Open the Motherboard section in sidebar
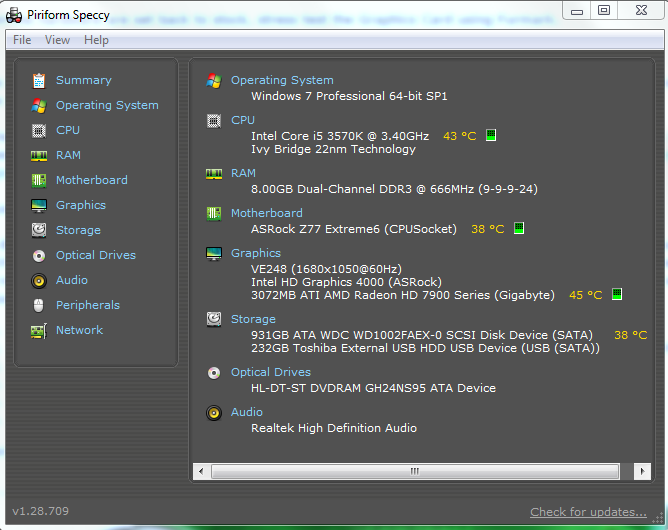 click(92, 180)
